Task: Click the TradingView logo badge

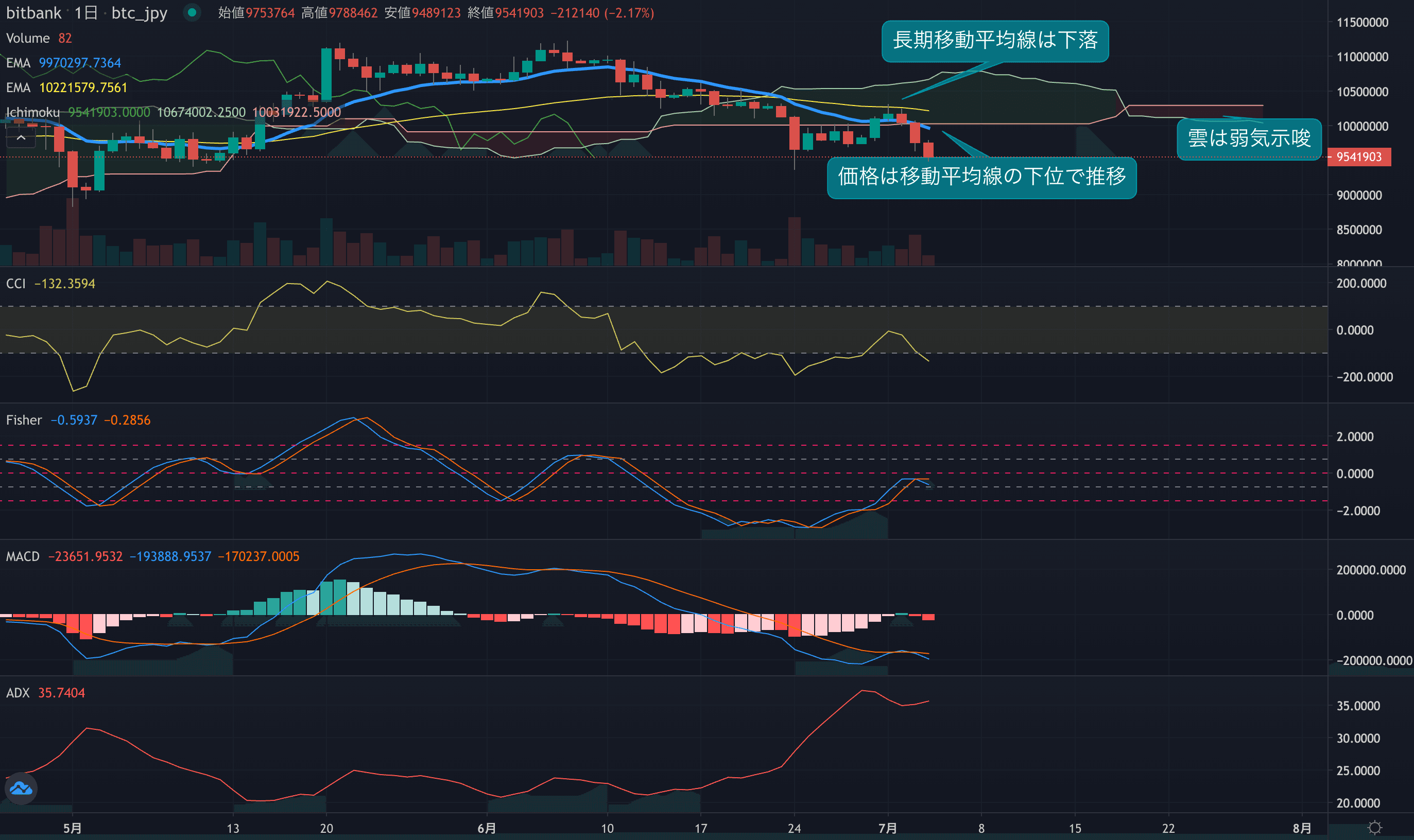Action: (22, 788)
